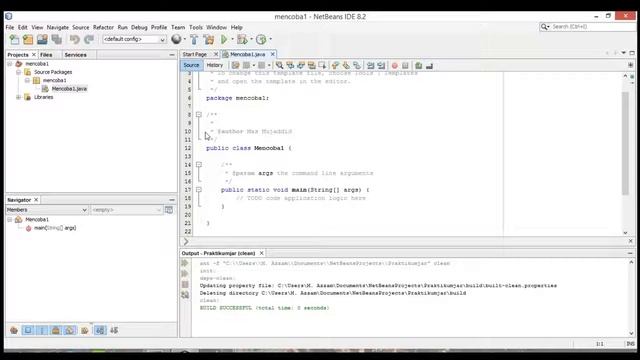
Task: Switch to the History view button
Action: 215,65
